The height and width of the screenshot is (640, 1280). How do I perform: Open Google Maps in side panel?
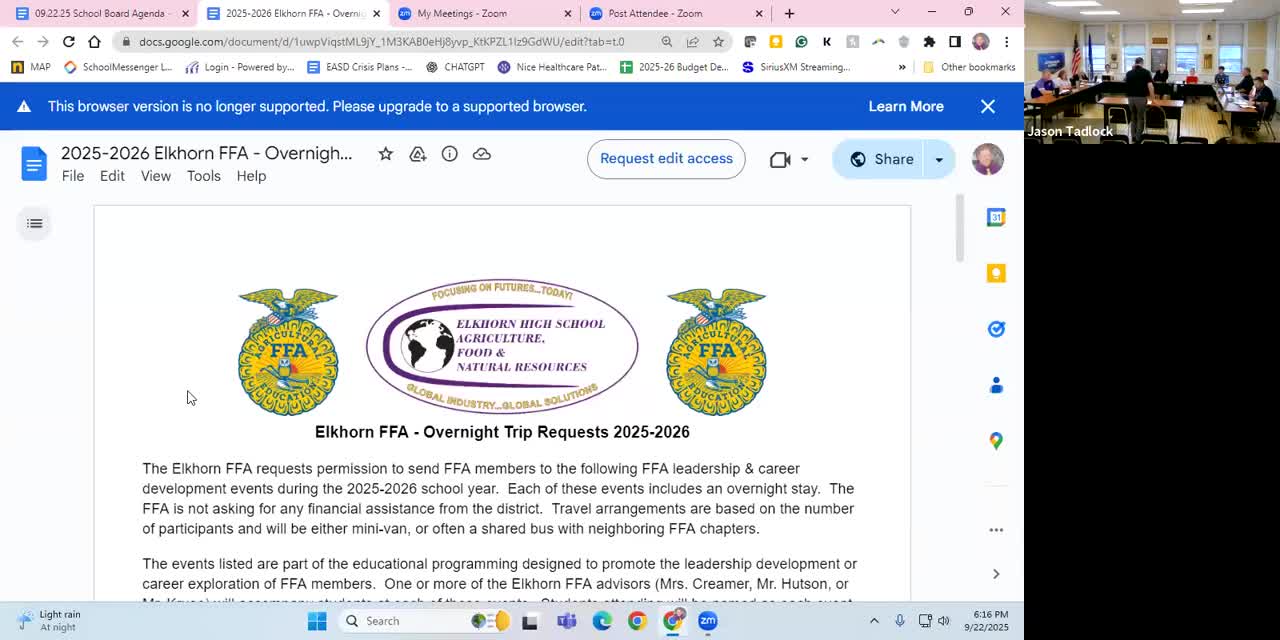pyautogui.click(x=996, y=441)
